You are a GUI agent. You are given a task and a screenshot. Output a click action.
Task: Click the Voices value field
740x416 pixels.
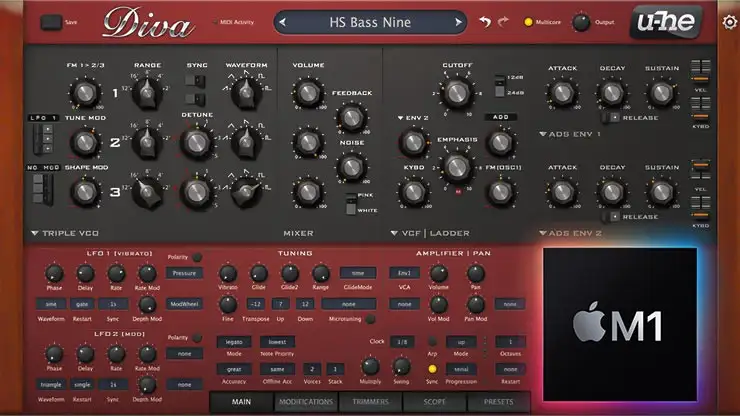(x=311, y=369)
